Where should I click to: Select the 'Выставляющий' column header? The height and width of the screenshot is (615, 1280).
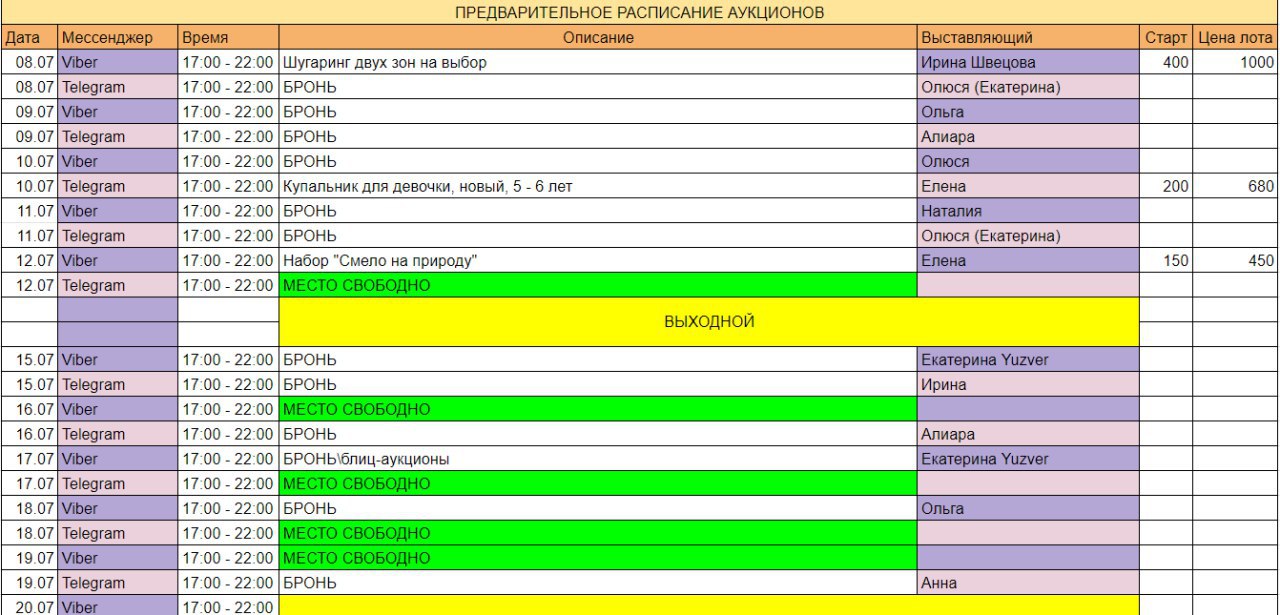coord(1028,38)
